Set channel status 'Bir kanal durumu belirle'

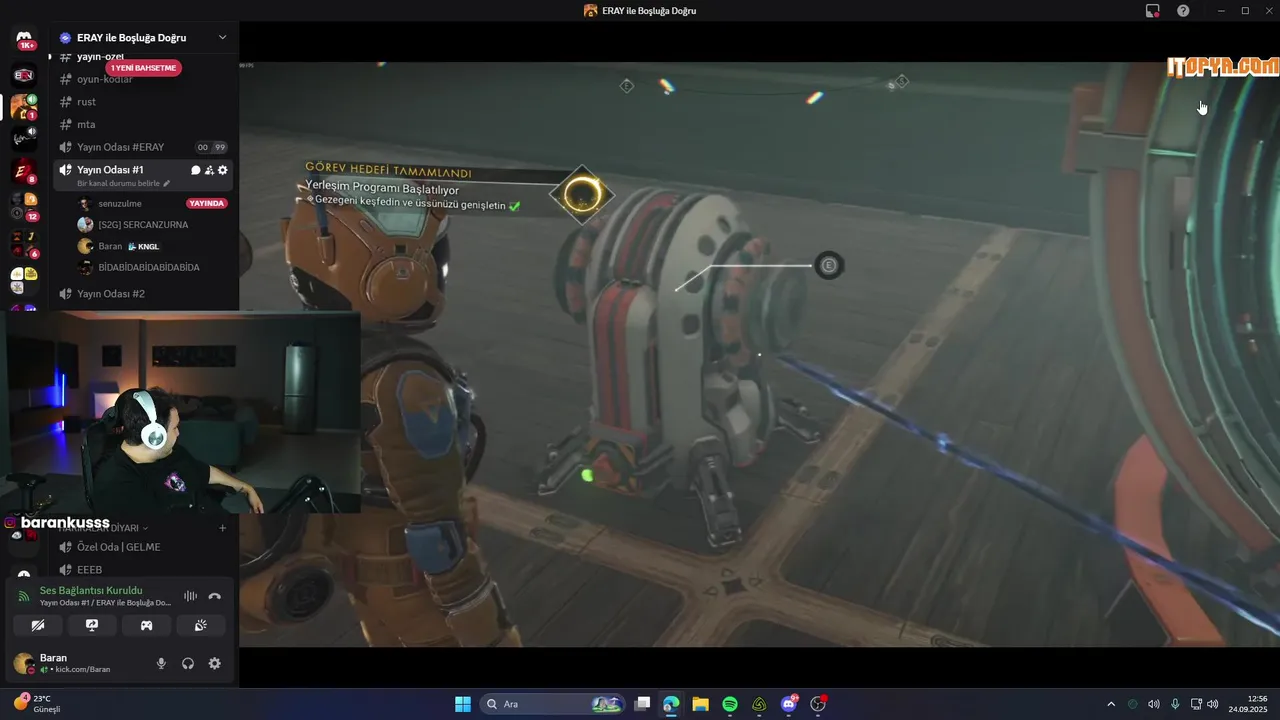[124, 184]
